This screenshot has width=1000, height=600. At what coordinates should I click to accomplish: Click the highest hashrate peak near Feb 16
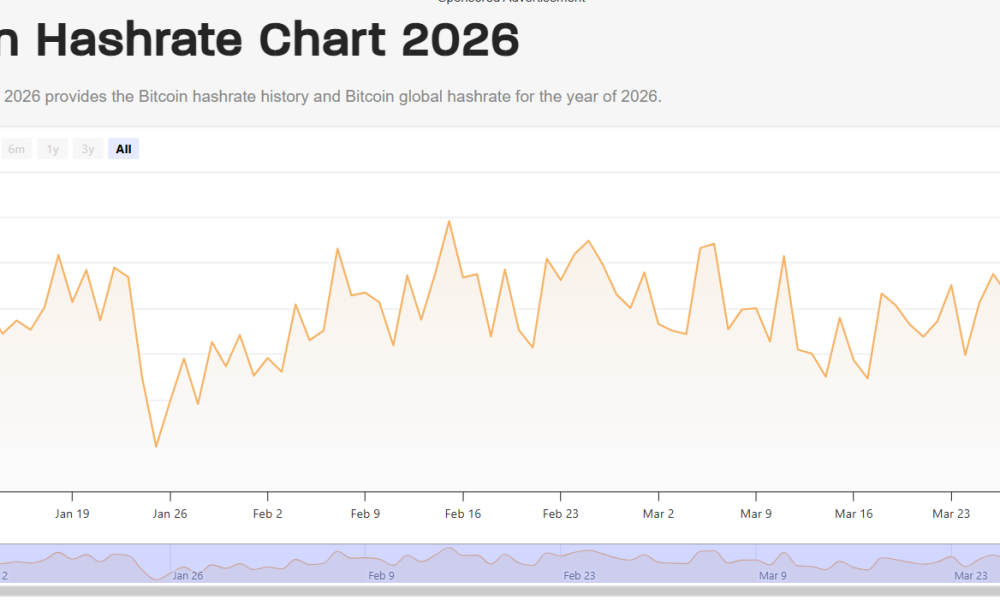(449, 221)
